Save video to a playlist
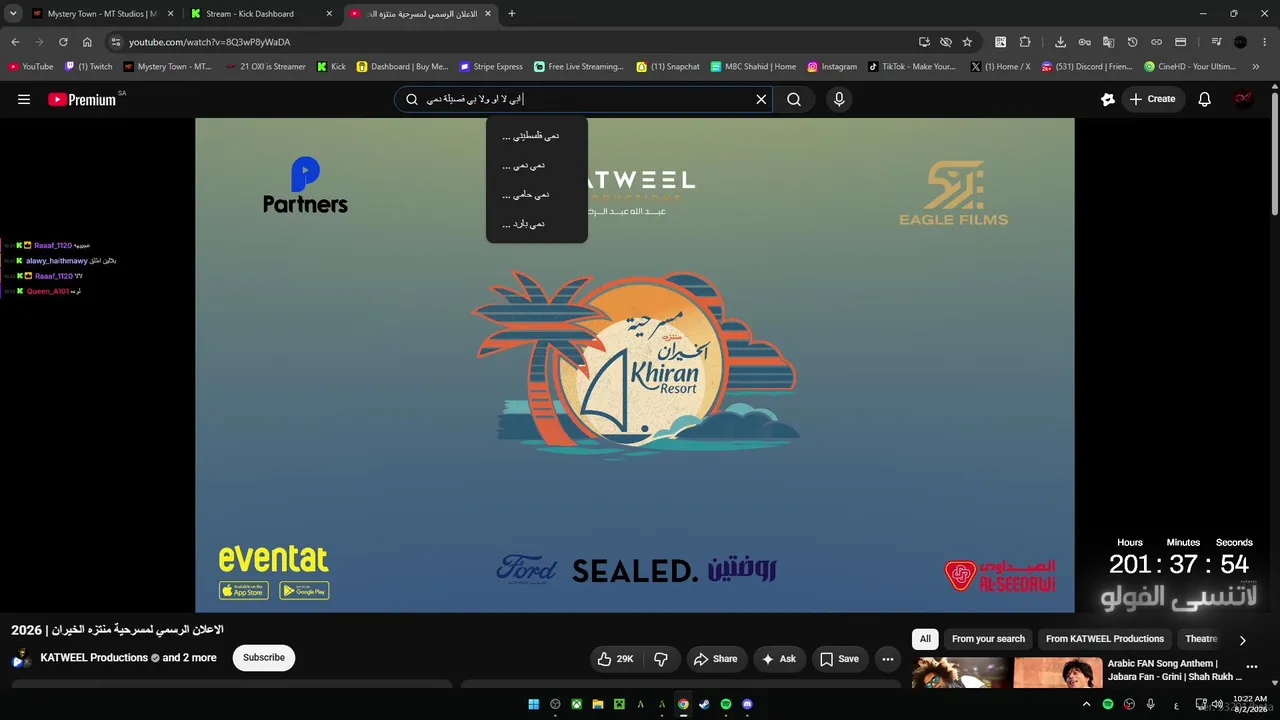The width and height of the screenshot is (1280, 720). pos(839,659)
